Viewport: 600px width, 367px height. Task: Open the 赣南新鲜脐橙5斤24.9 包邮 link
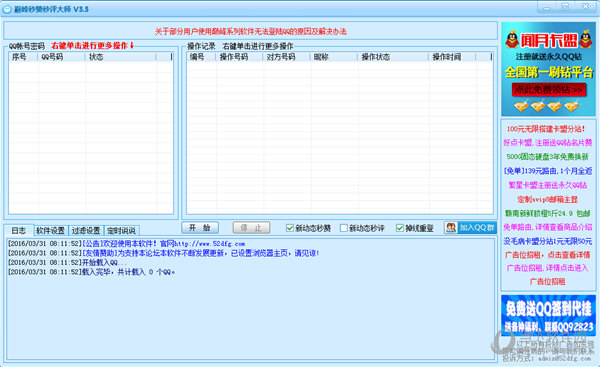[548, 213]
